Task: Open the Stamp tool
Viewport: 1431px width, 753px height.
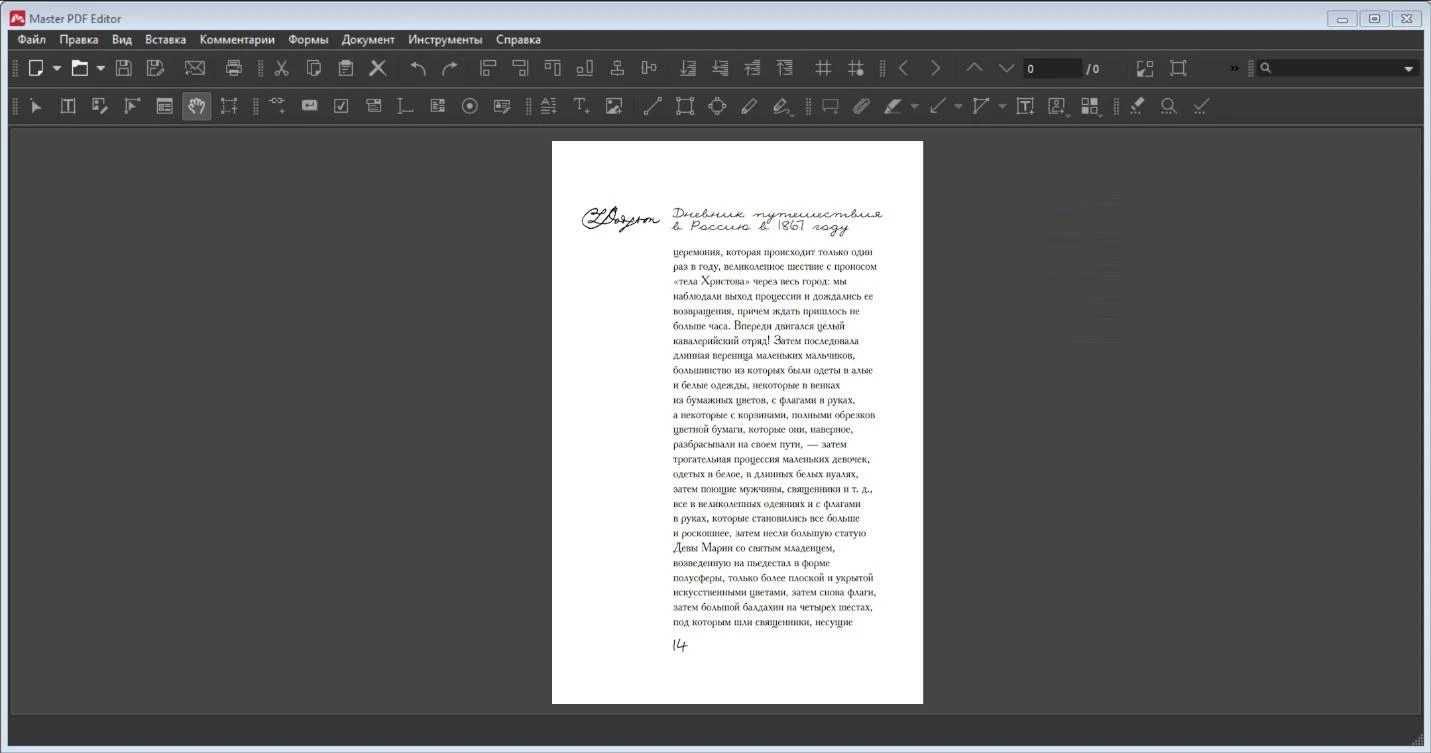Action: coord(1057,106)
